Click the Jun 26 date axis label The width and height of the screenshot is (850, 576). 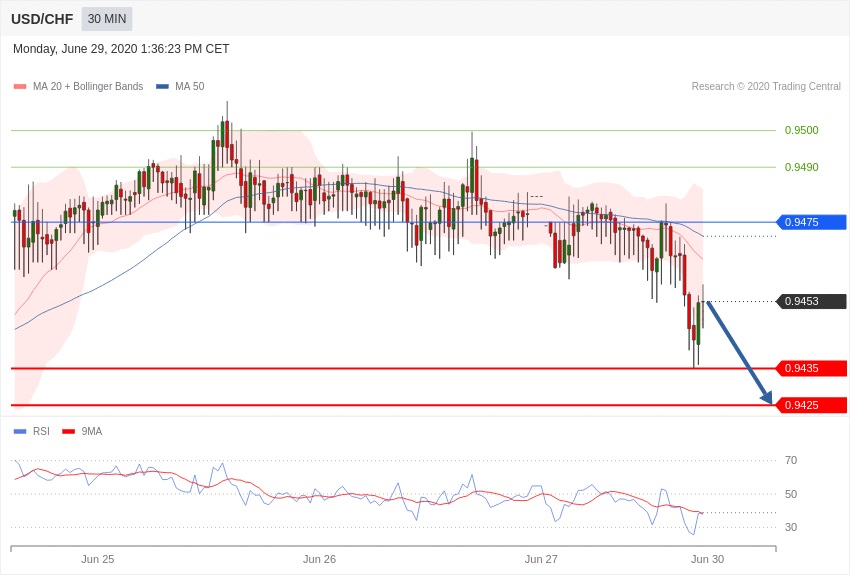click(x=319, y=559)
